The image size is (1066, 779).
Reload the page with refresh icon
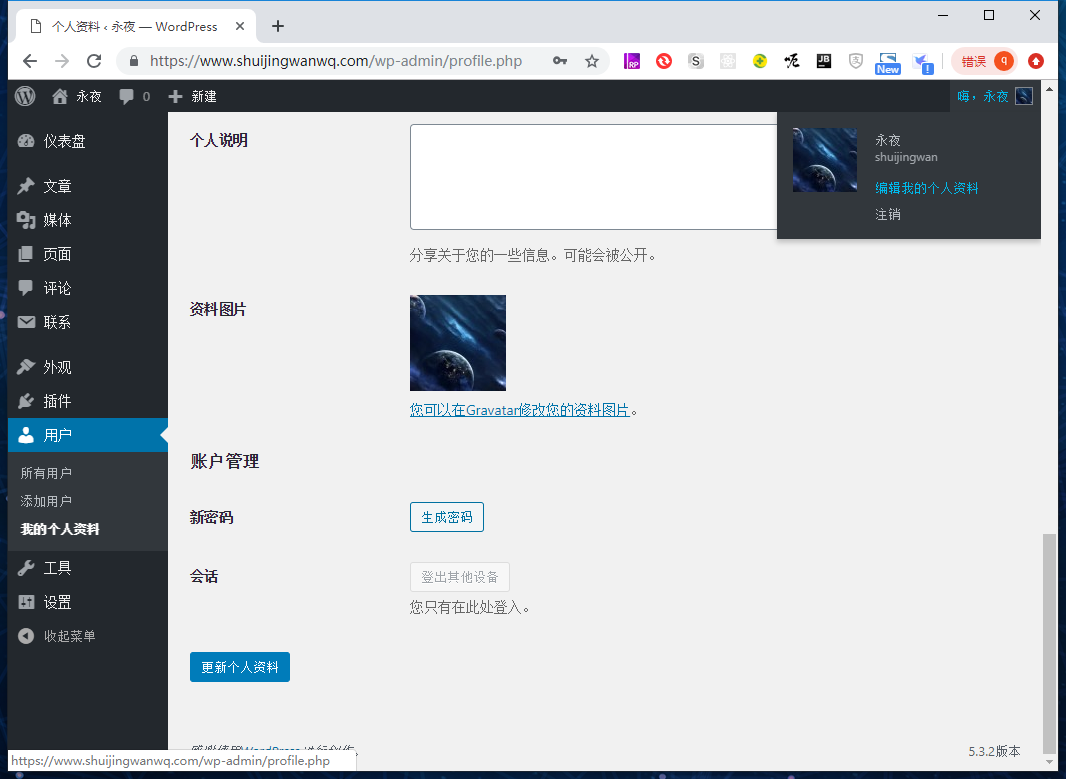point(94,61)
